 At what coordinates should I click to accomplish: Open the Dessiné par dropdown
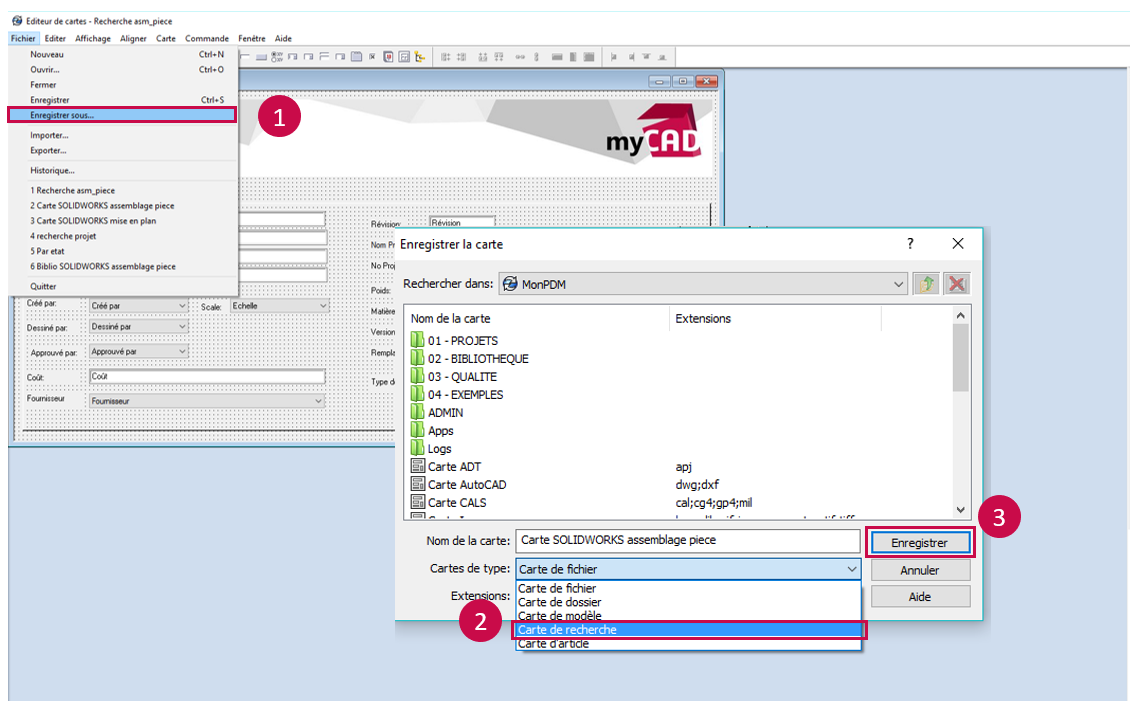point(182,327)
